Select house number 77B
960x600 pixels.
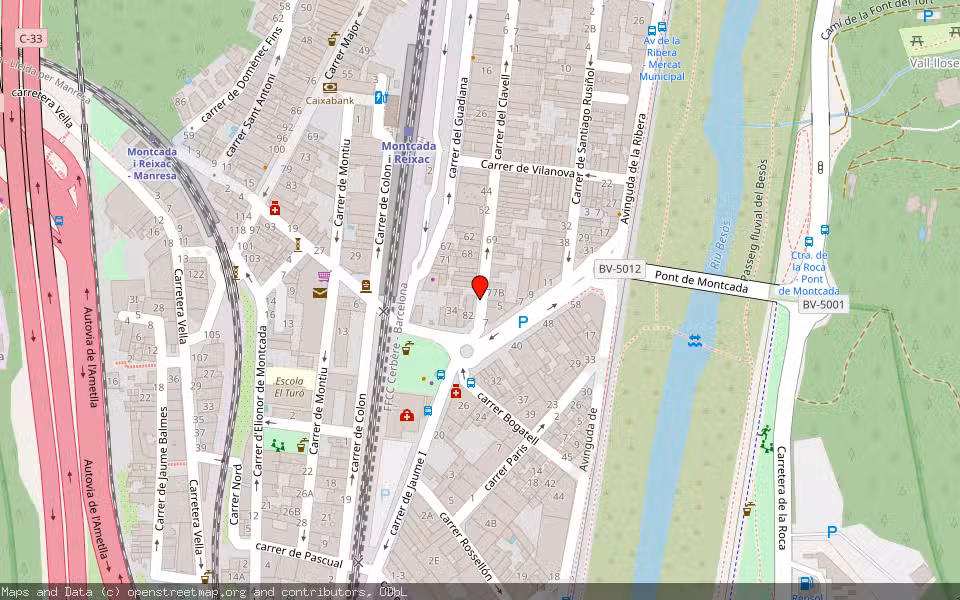pos(495,293)
